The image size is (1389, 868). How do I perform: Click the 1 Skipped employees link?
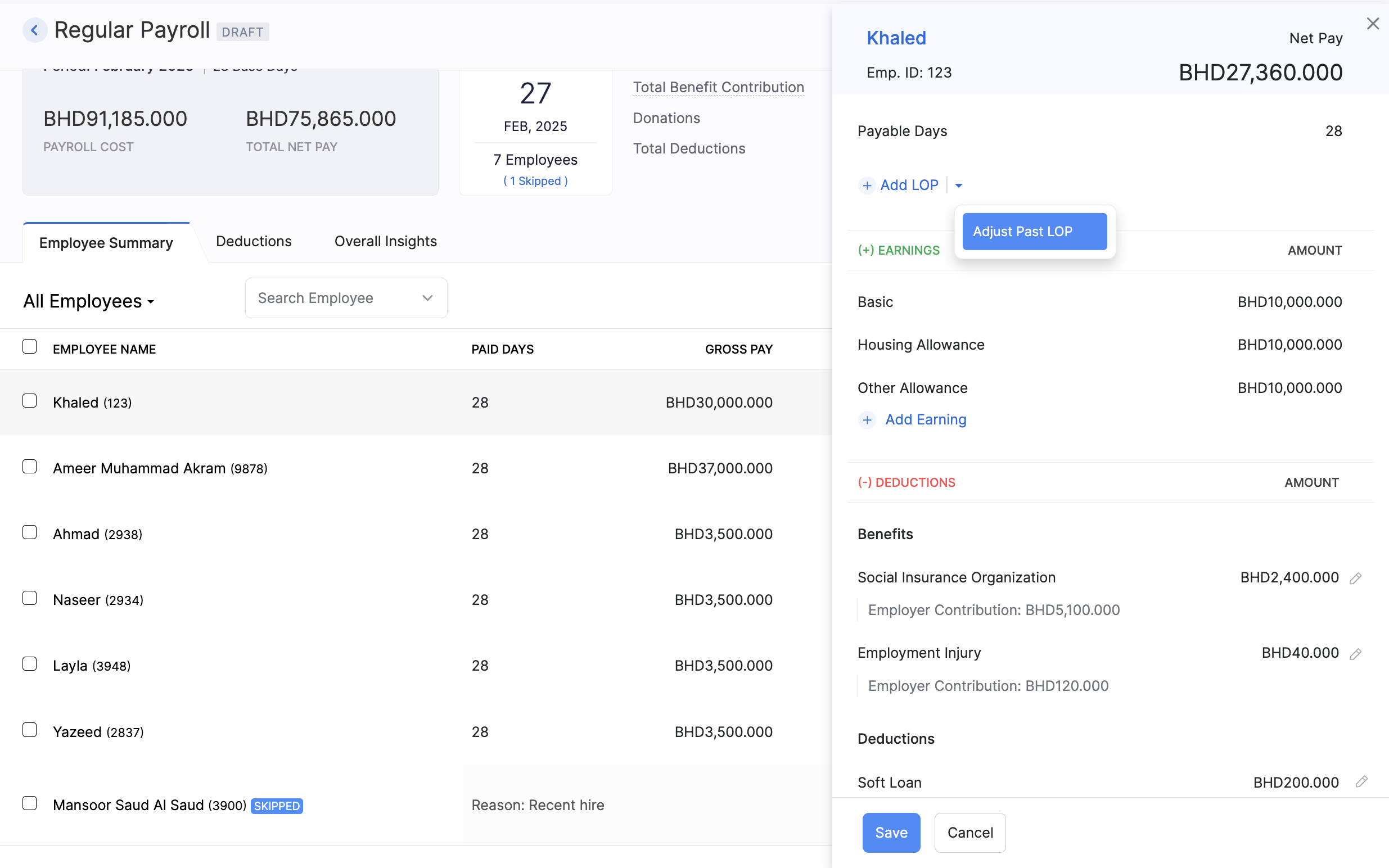click(535, 181)
